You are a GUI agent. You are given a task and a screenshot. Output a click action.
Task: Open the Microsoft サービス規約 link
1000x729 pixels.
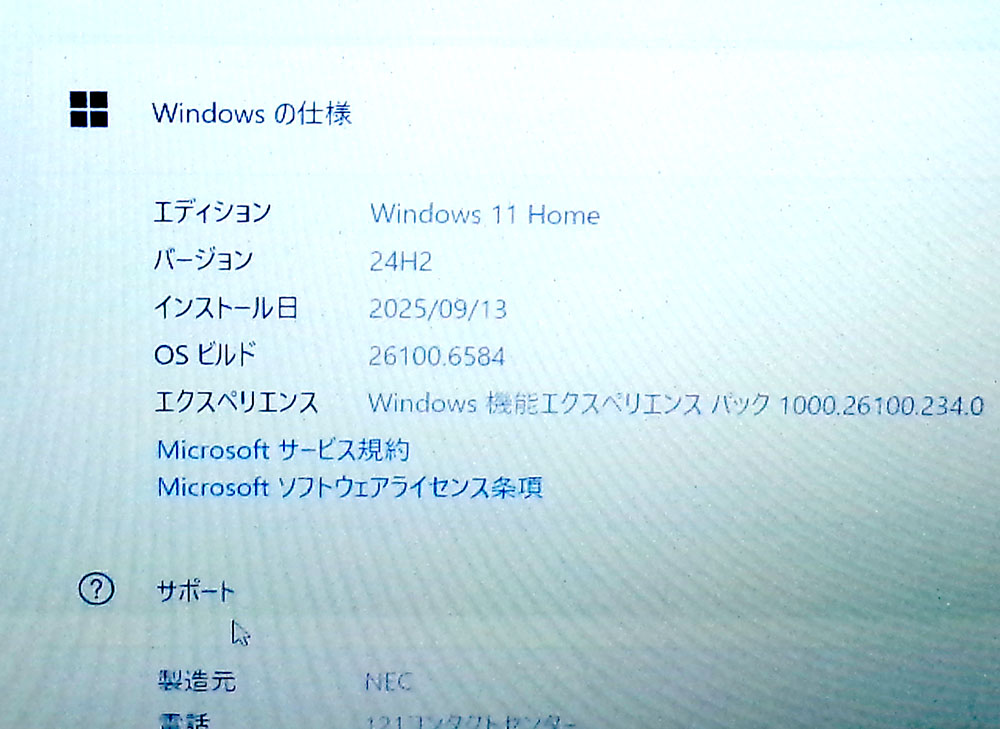click(x=283, y=450)
